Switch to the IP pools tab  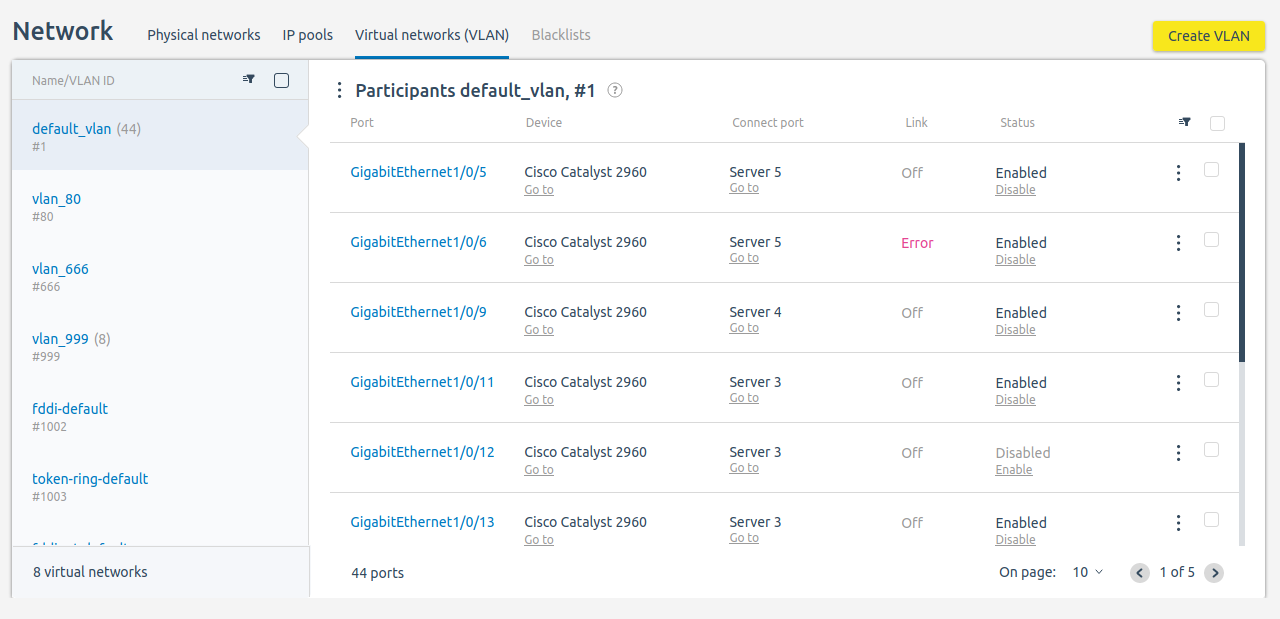pos(308,35)
